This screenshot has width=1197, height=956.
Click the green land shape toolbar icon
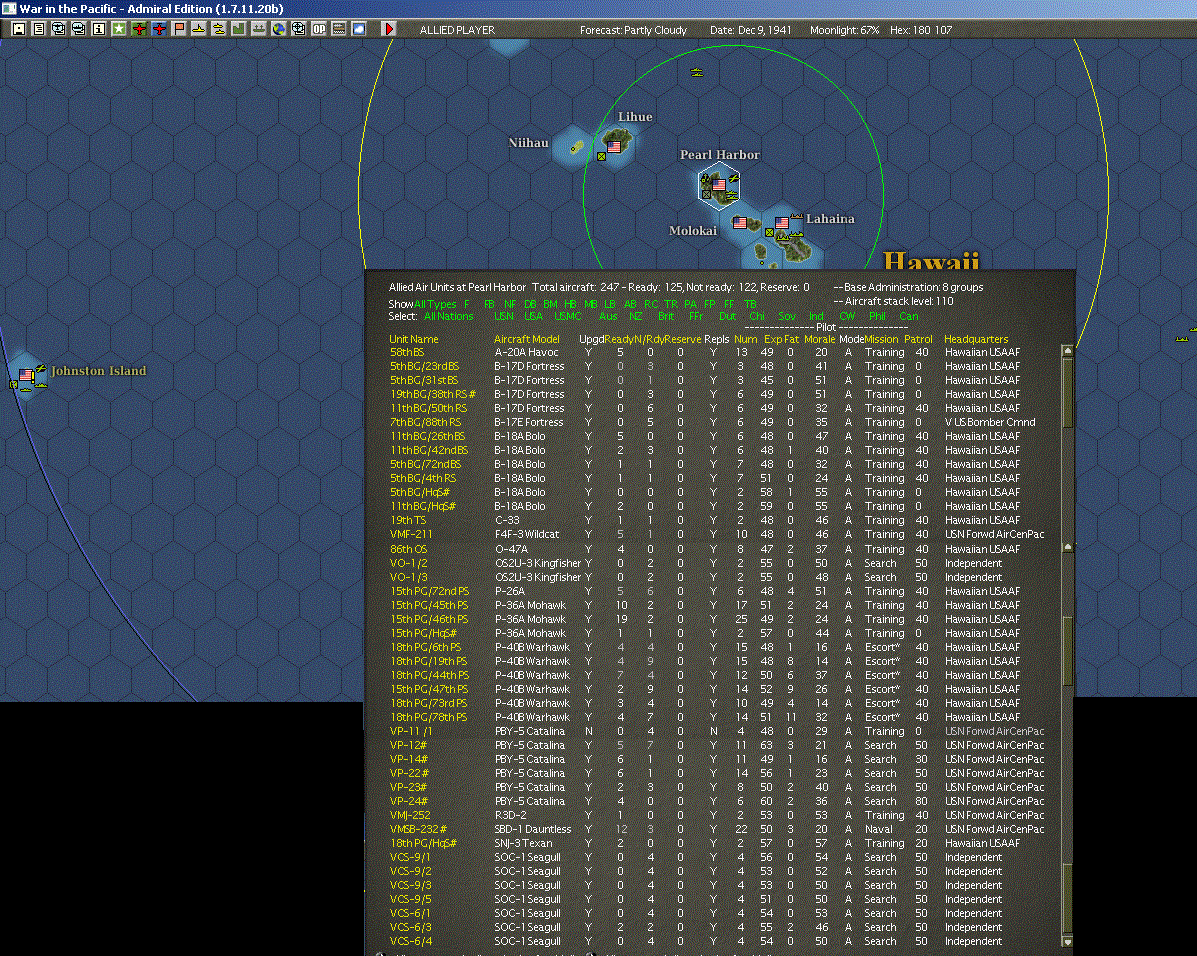pyautogui.click(x=238, y=29)
